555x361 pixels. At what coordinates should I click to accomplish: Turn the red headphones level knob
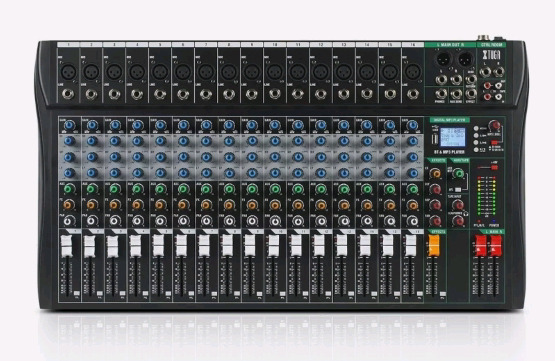(x=458, y=221)
